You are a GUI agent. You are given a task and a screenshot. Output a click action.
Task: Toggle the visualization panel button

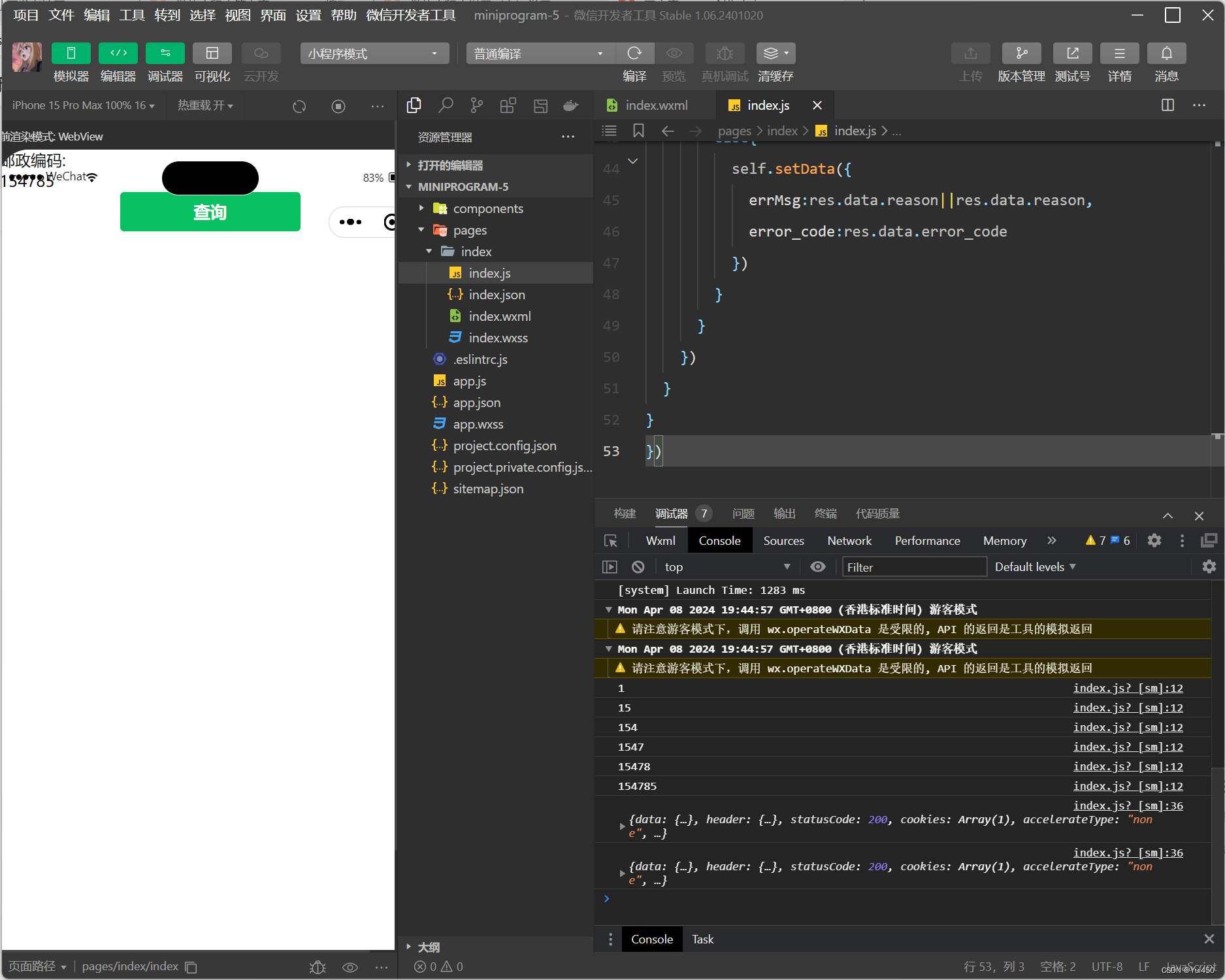212,53
